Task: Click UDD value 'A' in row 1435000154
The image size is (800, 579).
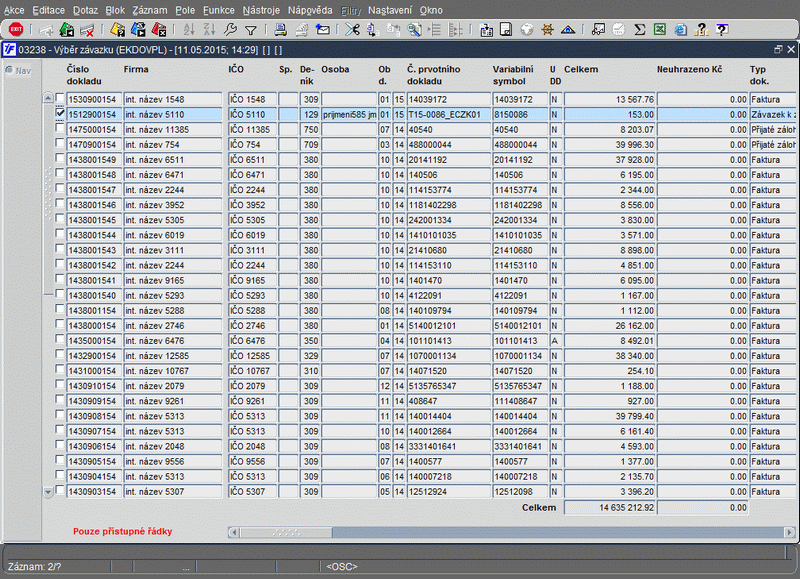Action: pos(555,341)
